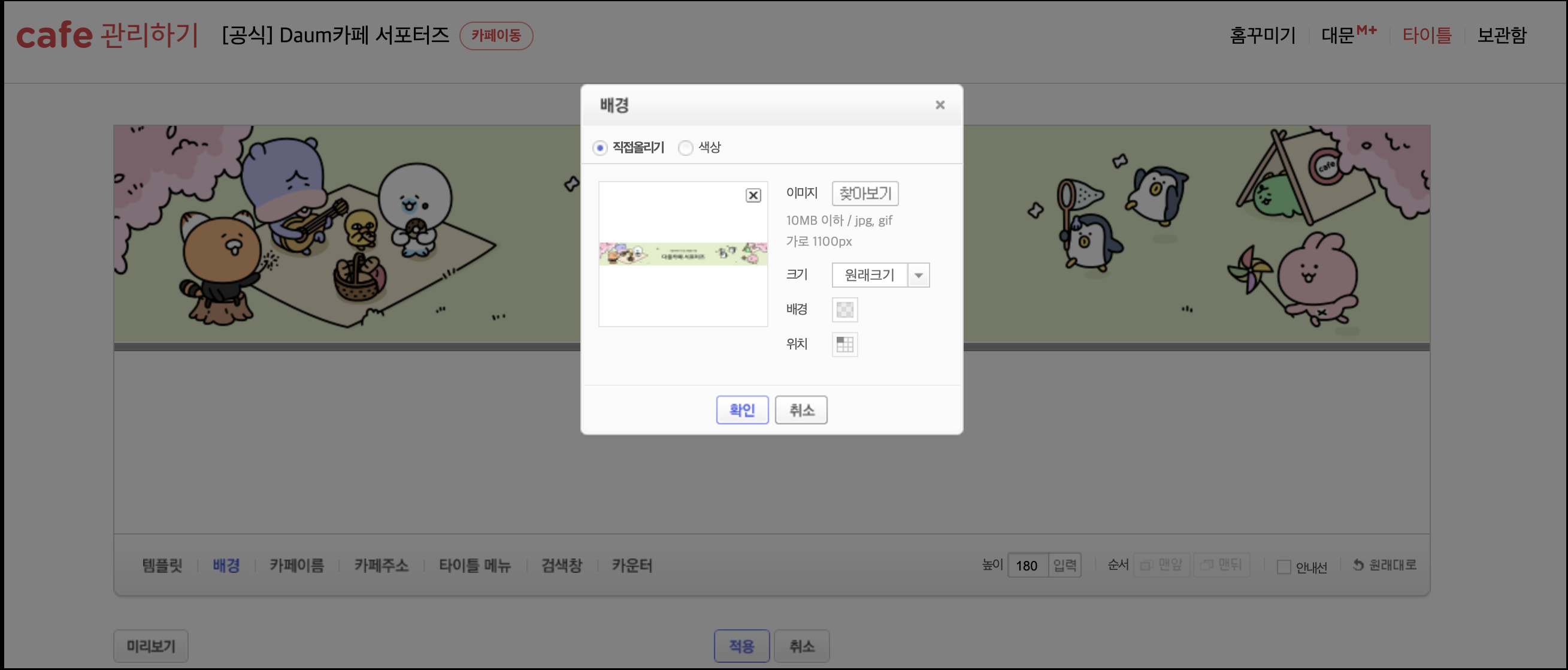The width and height of the screenshot is (1568, 670).
Task: Open the 보관함 menu
Action: tap(1502, 35)
